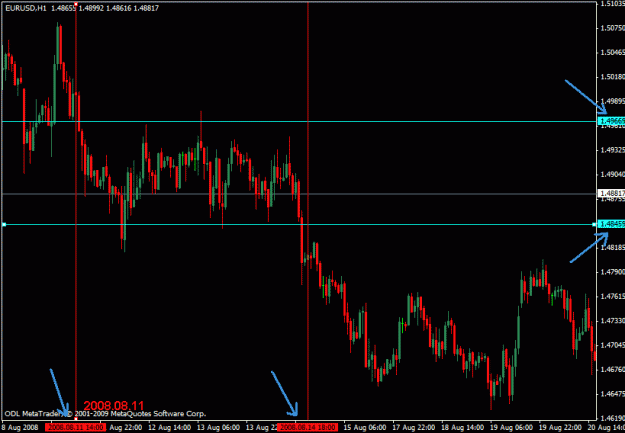Click the 1.50750 price axis label
Screen dimensions: 625x433
[x=612, y=28]
